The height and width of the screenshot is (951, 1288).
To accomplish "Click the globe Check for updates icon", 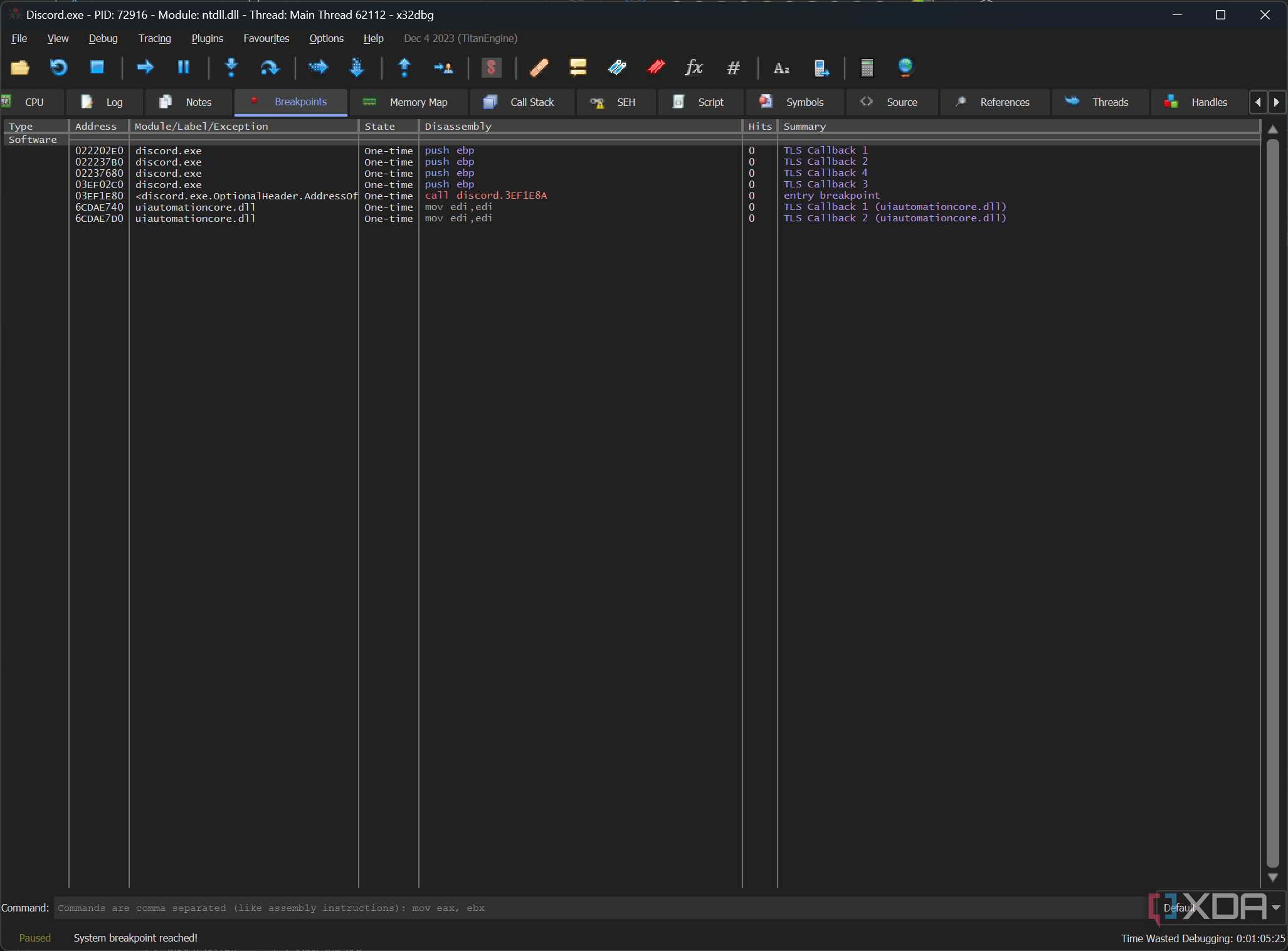I will [905, 67].
